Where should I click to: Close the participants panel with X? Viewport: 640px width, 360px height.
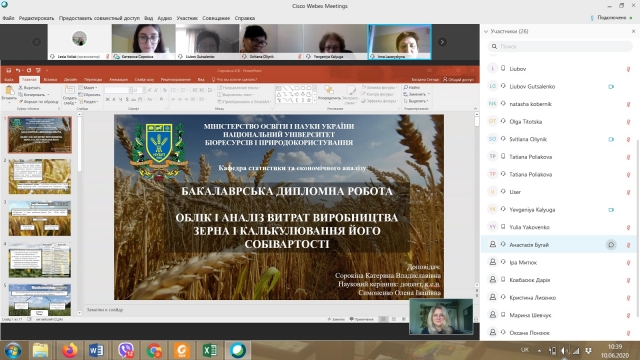click(633, 31)
